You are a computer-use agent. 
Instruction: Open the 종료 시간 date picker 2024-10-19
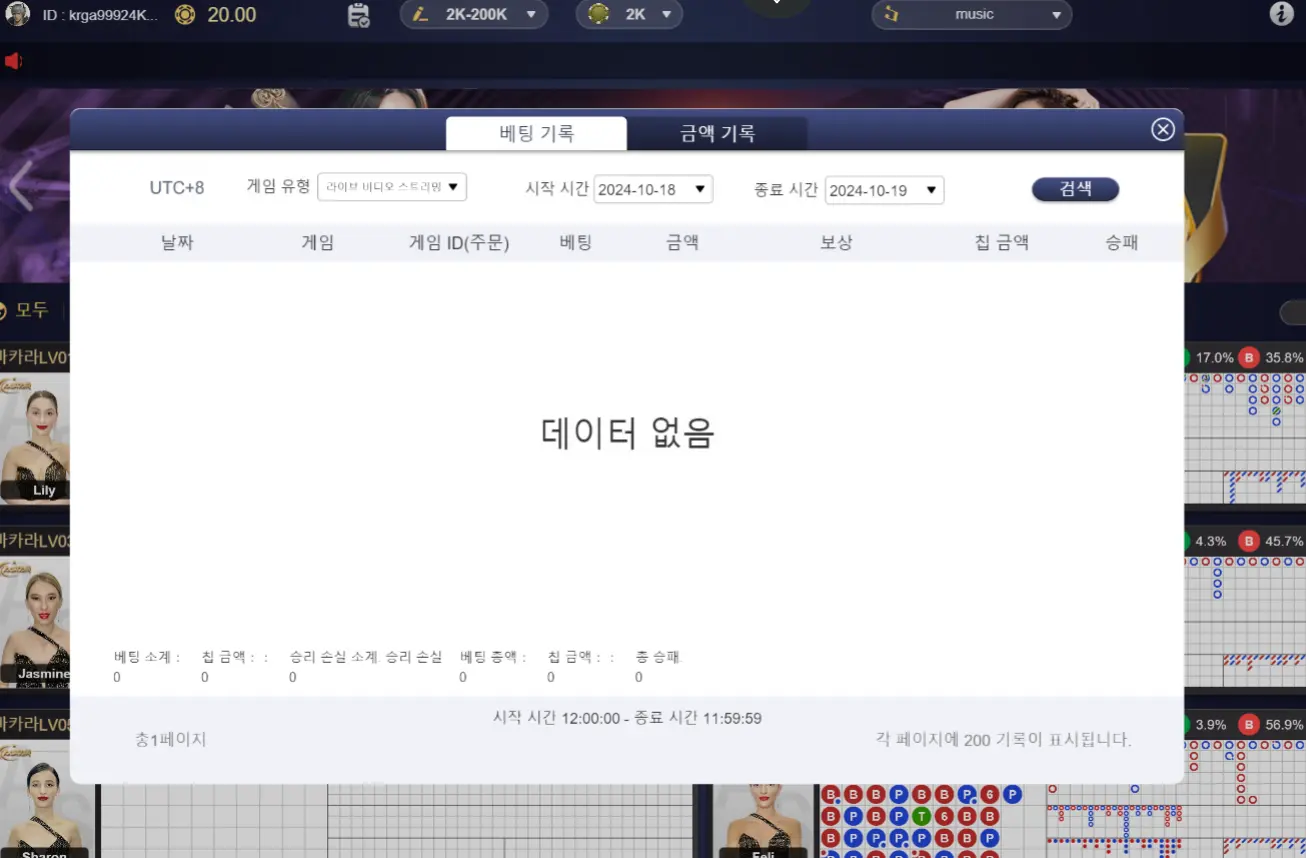coord(884,190)
